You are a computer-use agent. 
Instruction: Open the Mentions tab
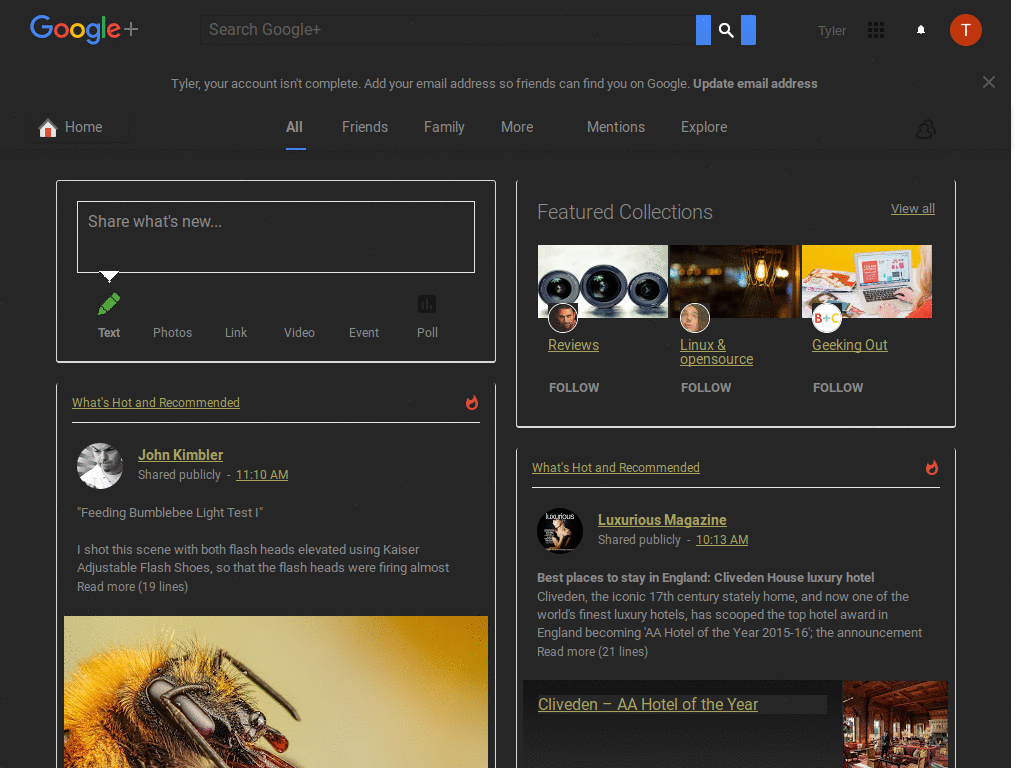(x=616, y=127)
